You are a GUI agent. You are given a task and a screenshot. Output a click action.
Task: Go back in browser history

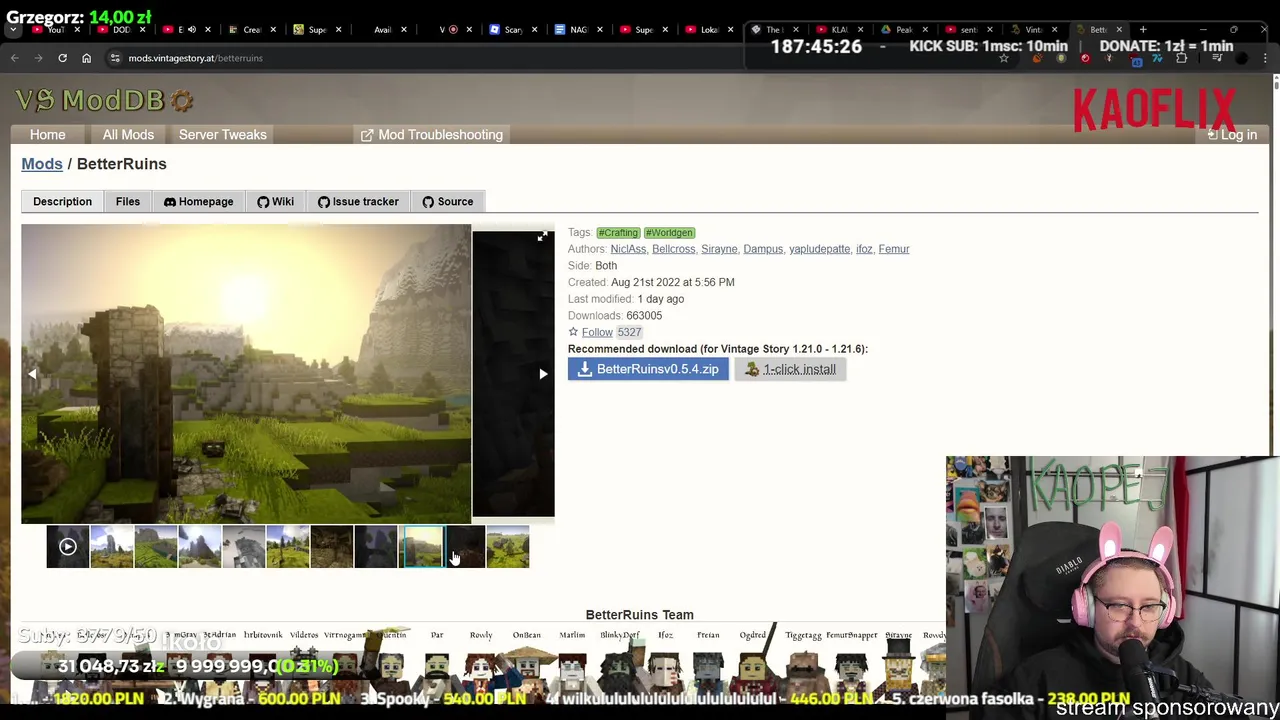pos(15,58)
